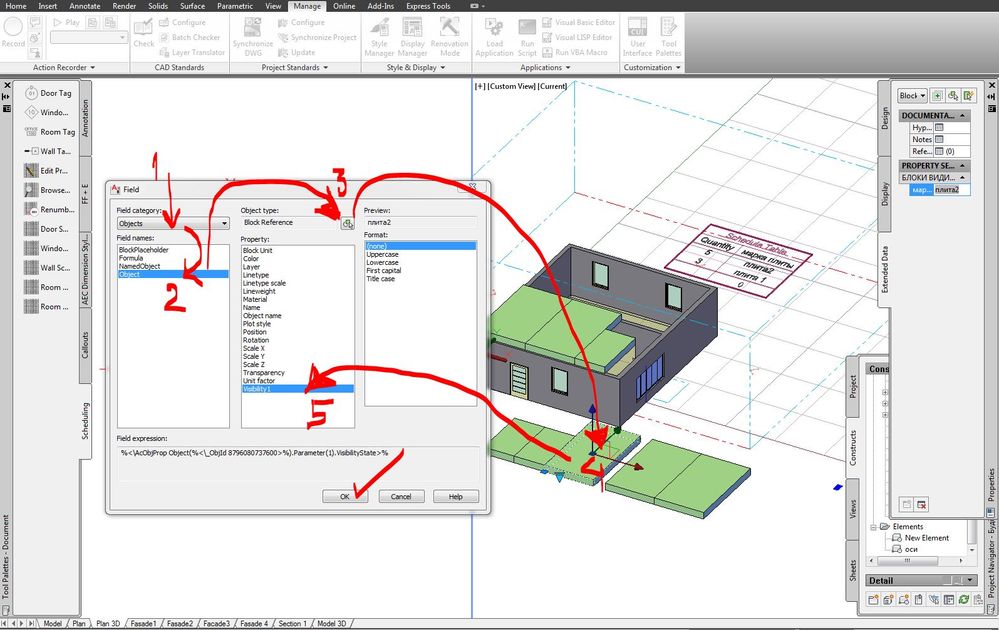Click the [Custom View] viewport label
Screen dimensions: 999x630
pyautogui.click(x=512, y=86)
